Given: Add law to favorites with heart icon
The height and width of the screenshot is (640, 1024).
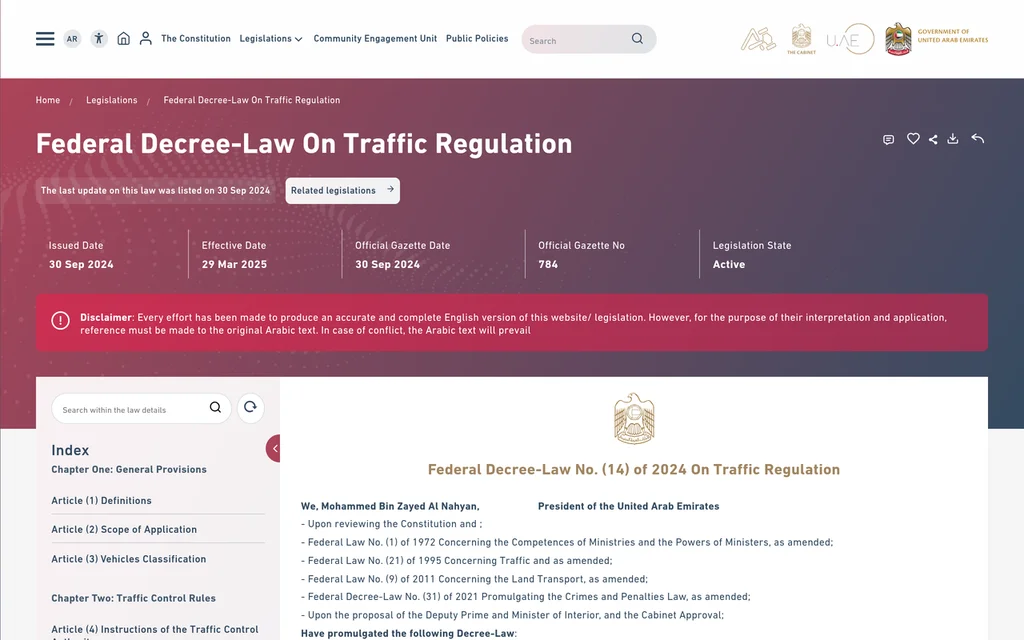Looking at the screenshot, I should (913, 138).
